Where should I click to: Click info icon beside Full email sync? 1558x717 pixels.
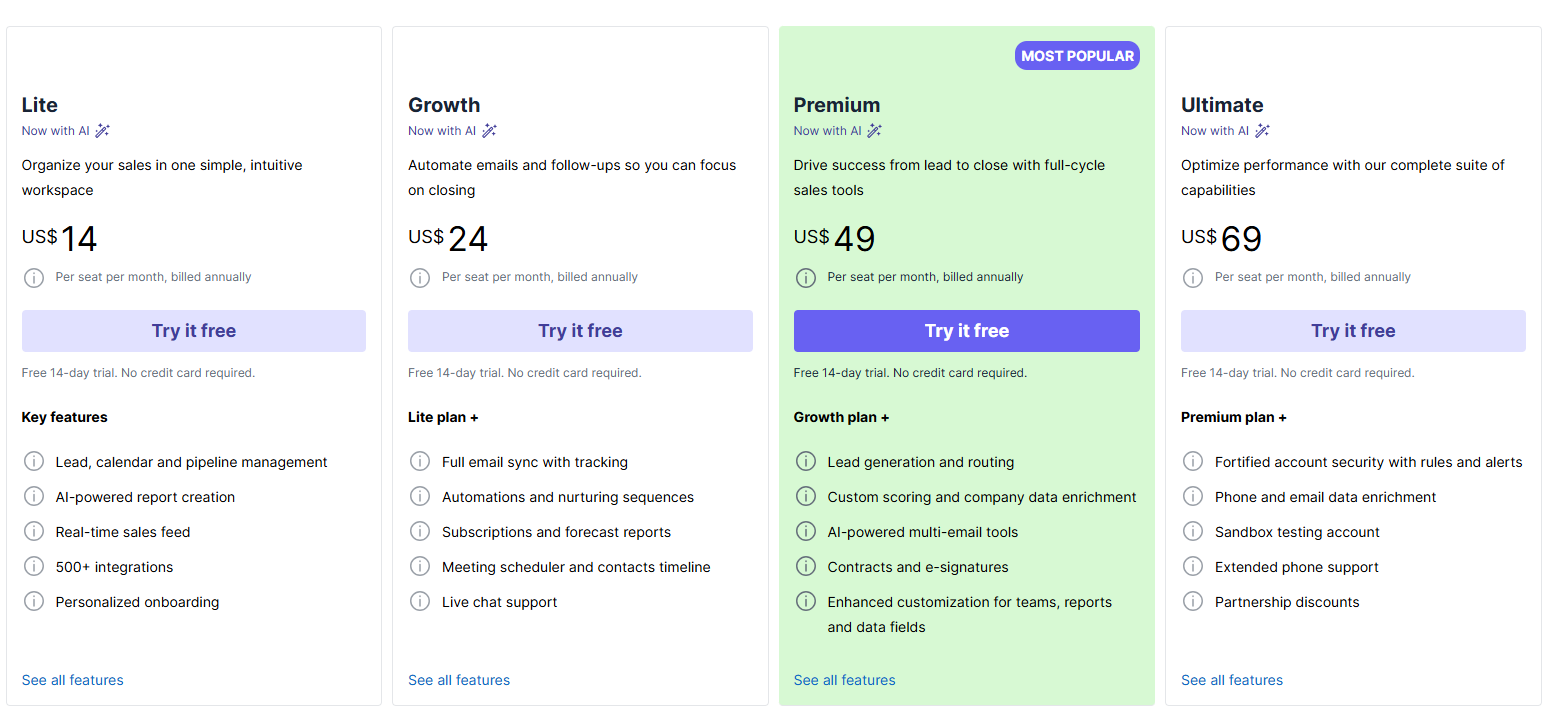420,462
